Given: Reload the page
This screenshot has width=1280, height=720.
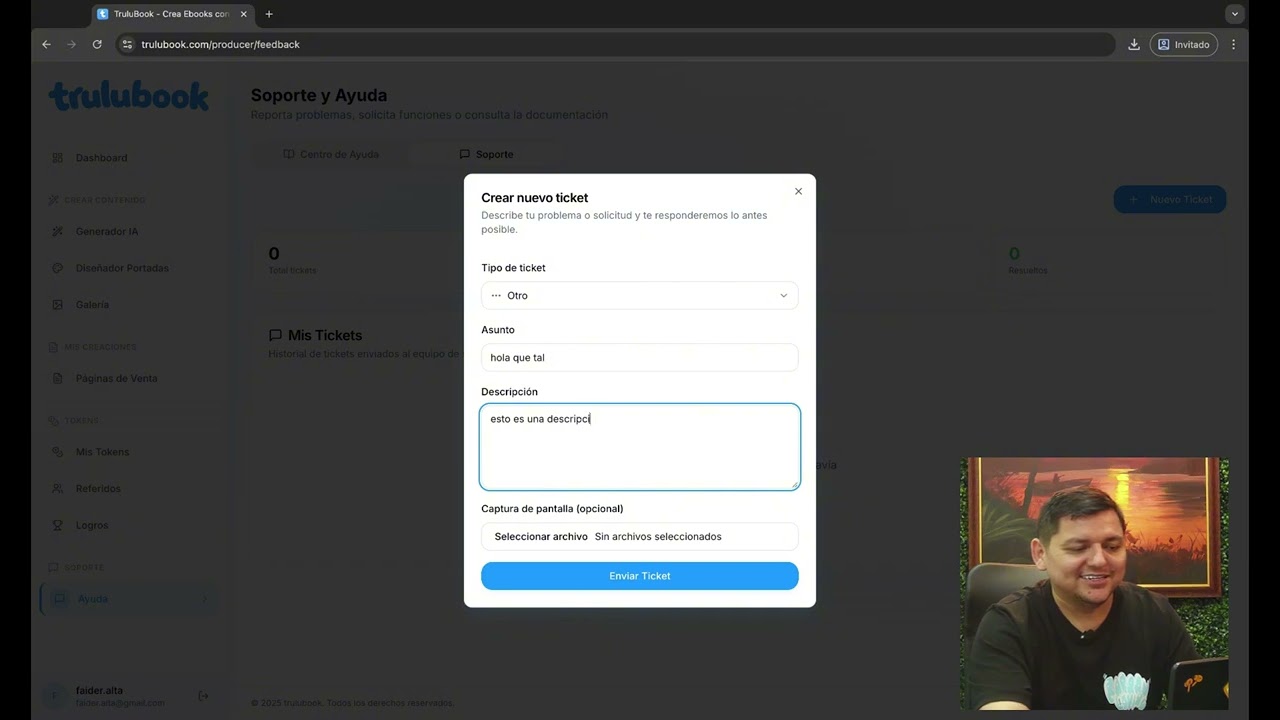Looking at the screenshot, I should 97,44.
